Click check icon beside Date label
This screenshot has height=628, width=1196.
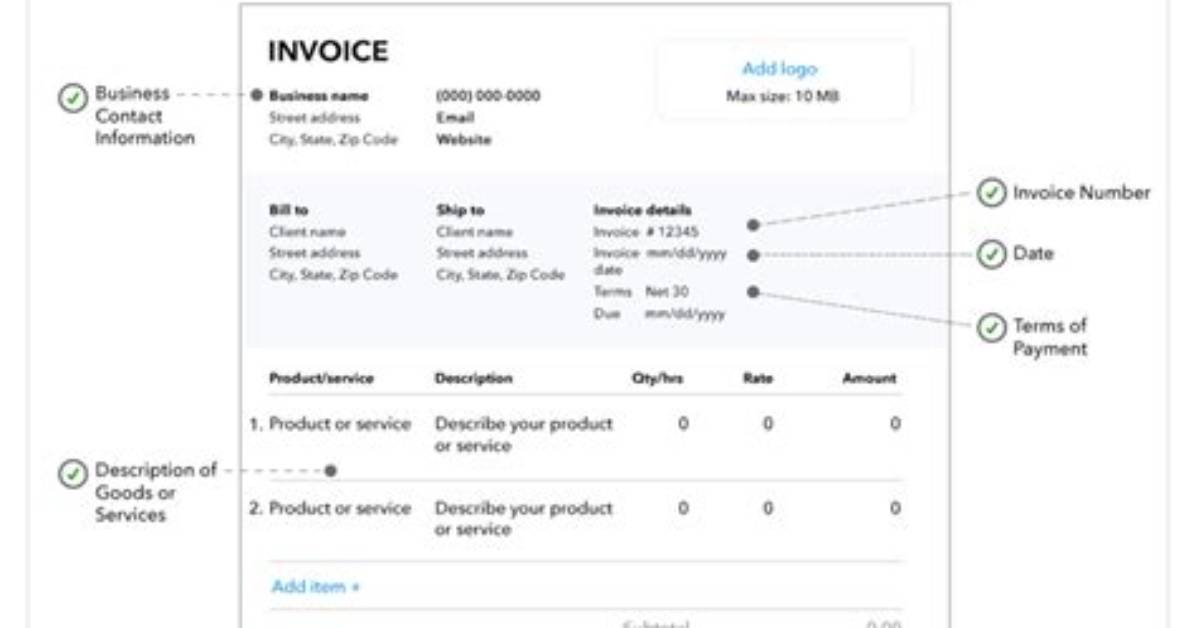992,254
